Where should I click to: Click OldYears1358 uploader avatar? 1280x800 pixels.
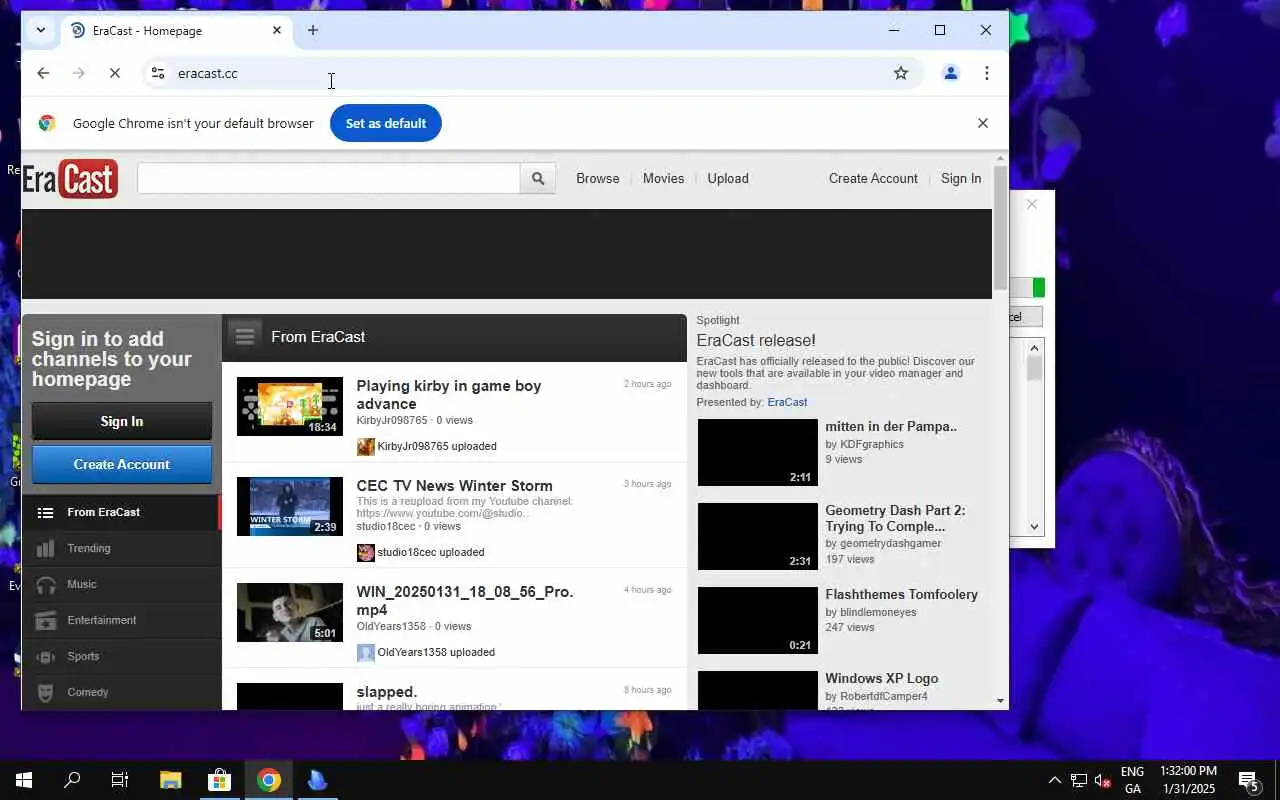pos(366,652)
